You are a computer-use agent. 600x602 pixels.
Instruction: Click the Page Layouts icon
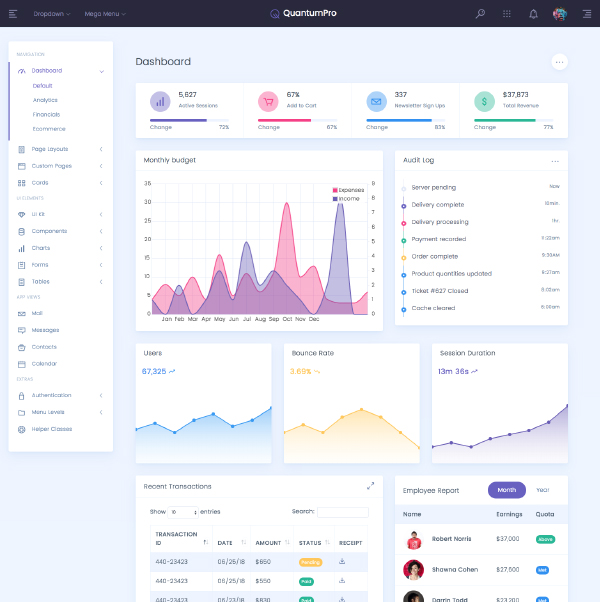pyautogui.click(x=21, y=149)
